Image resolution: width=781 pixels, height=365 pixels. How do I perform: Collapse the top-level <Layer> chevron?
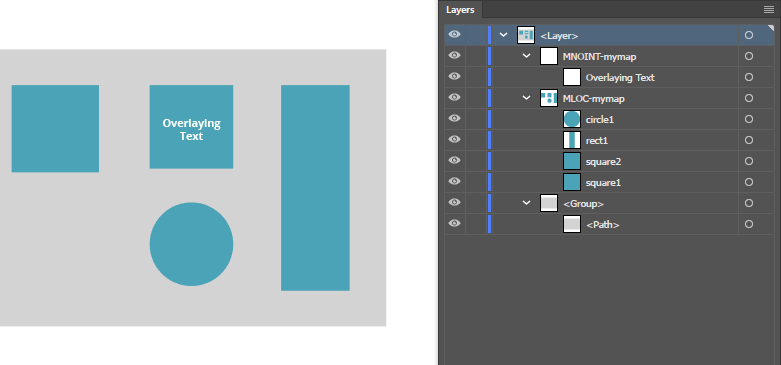pyautogui.click(x=504, y=35)
